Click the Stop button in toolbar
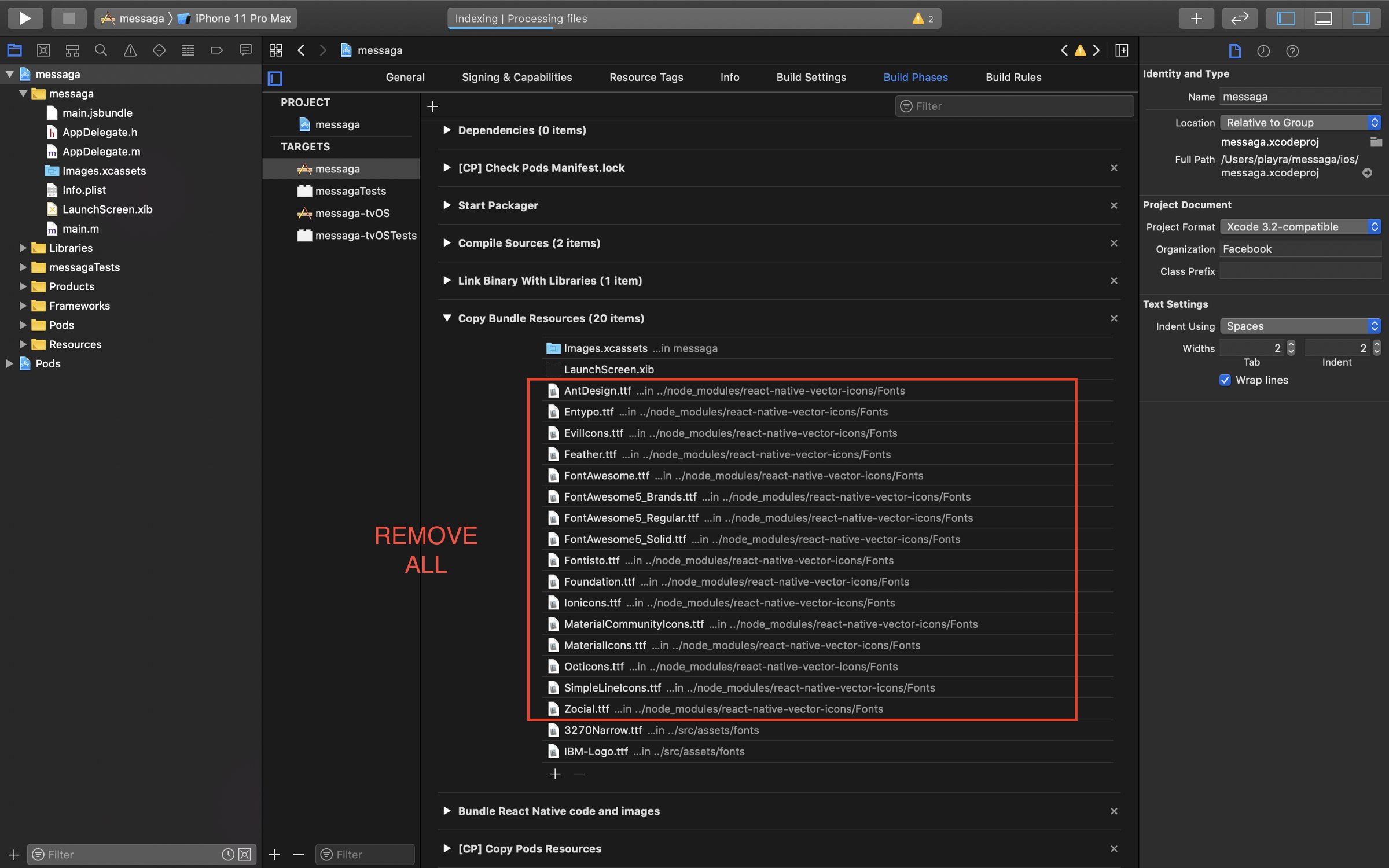Viewport: 1389px width, 868px height. 68,18
